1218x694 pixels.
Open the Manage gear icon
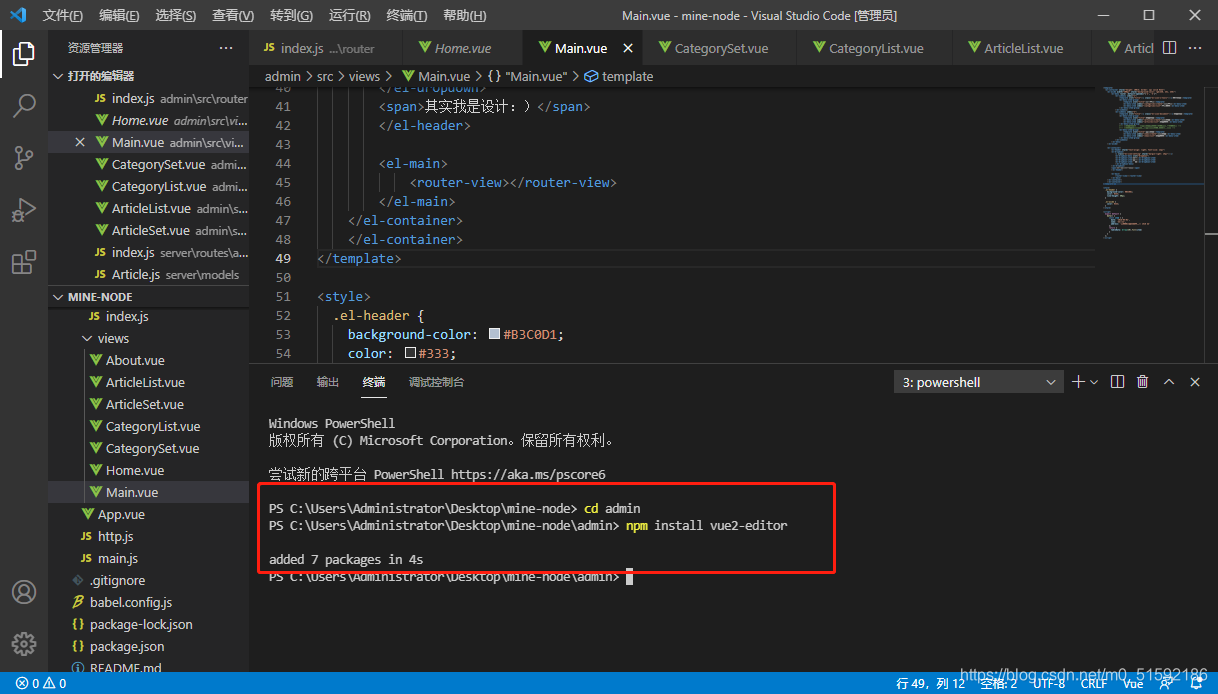24,643
